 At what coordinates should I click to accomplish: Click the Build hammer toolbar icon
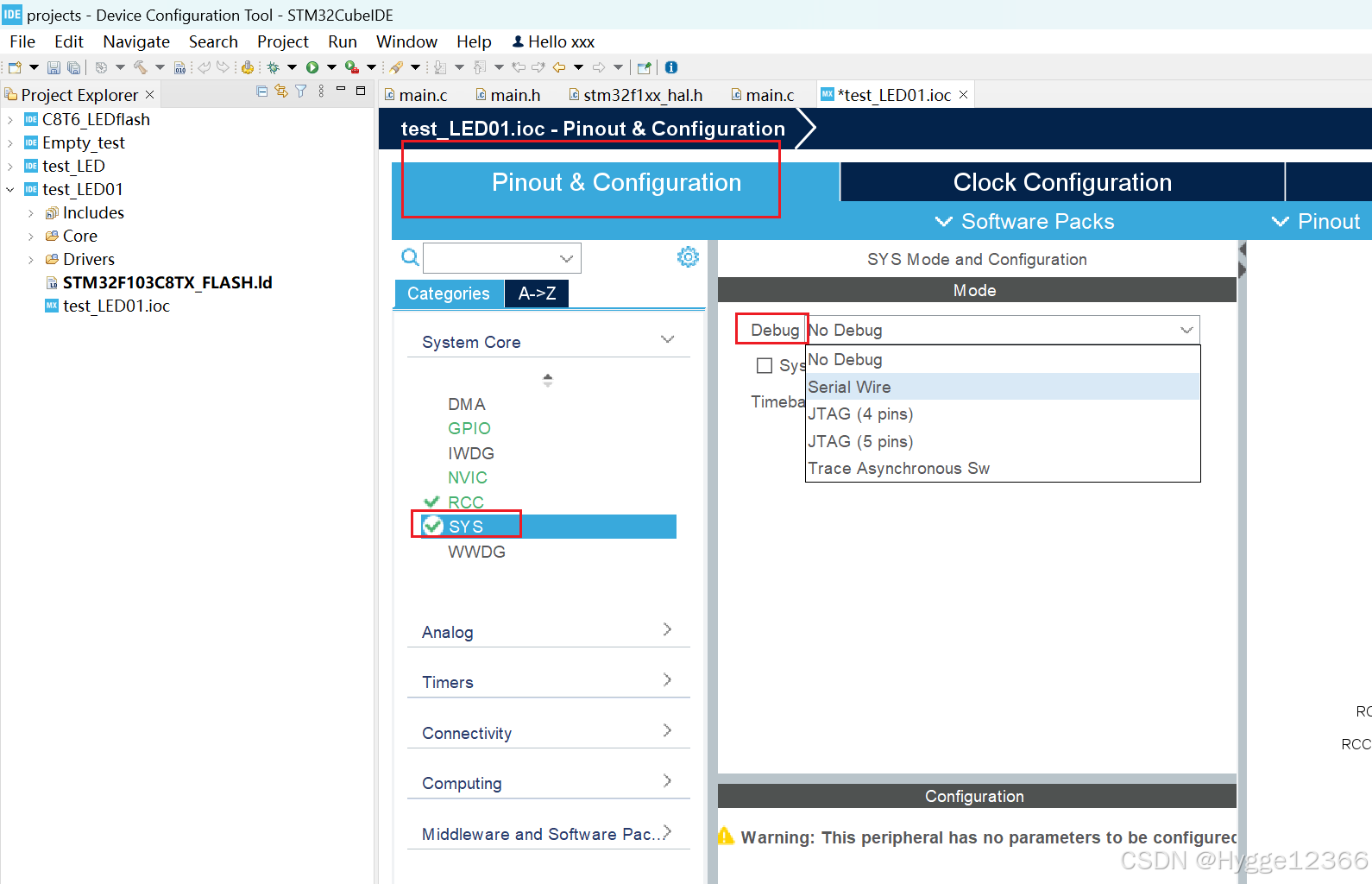140,67
